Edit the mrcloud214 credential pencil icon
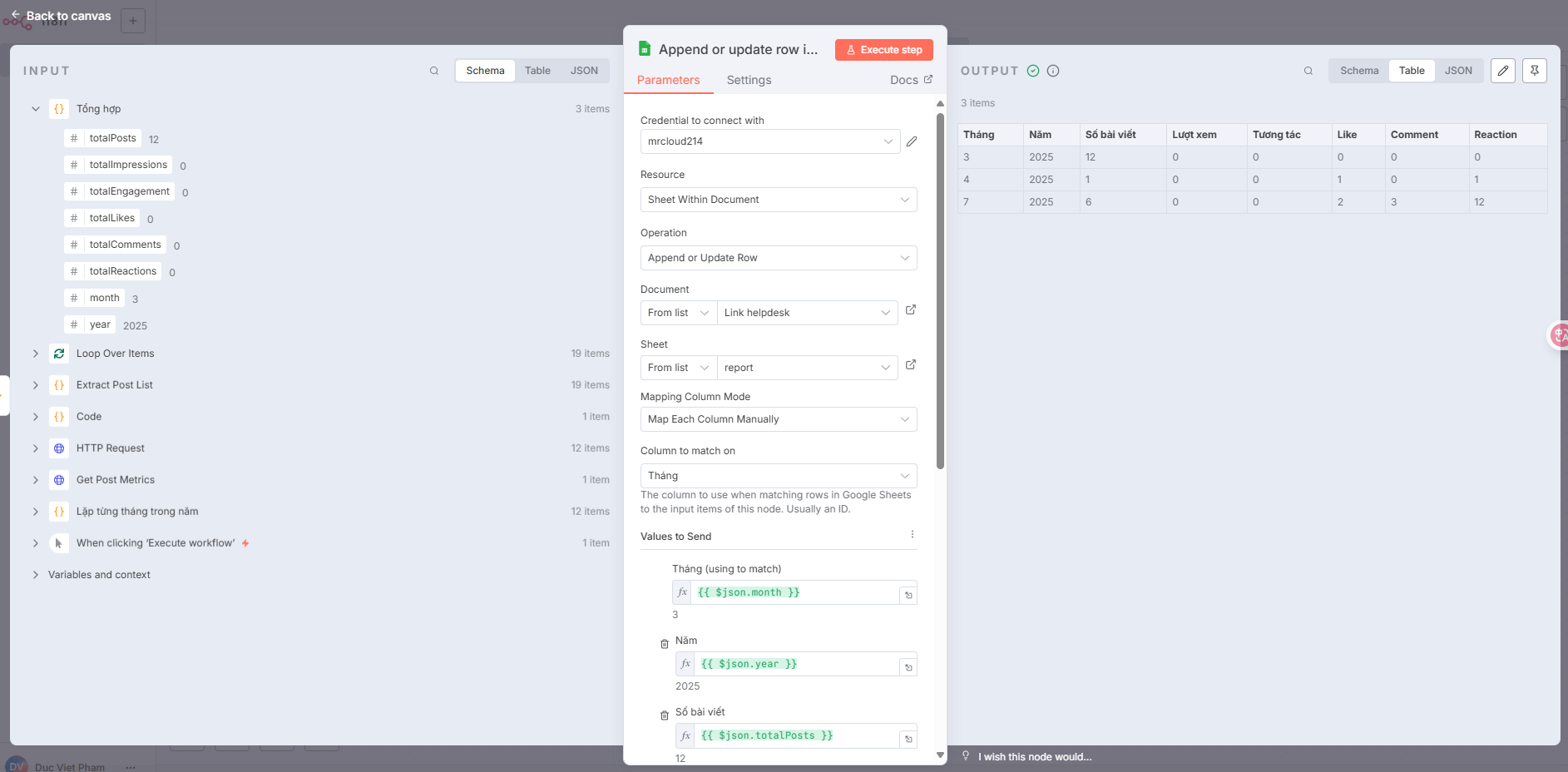Viewport: 1568px width, 772px height. 912,141
